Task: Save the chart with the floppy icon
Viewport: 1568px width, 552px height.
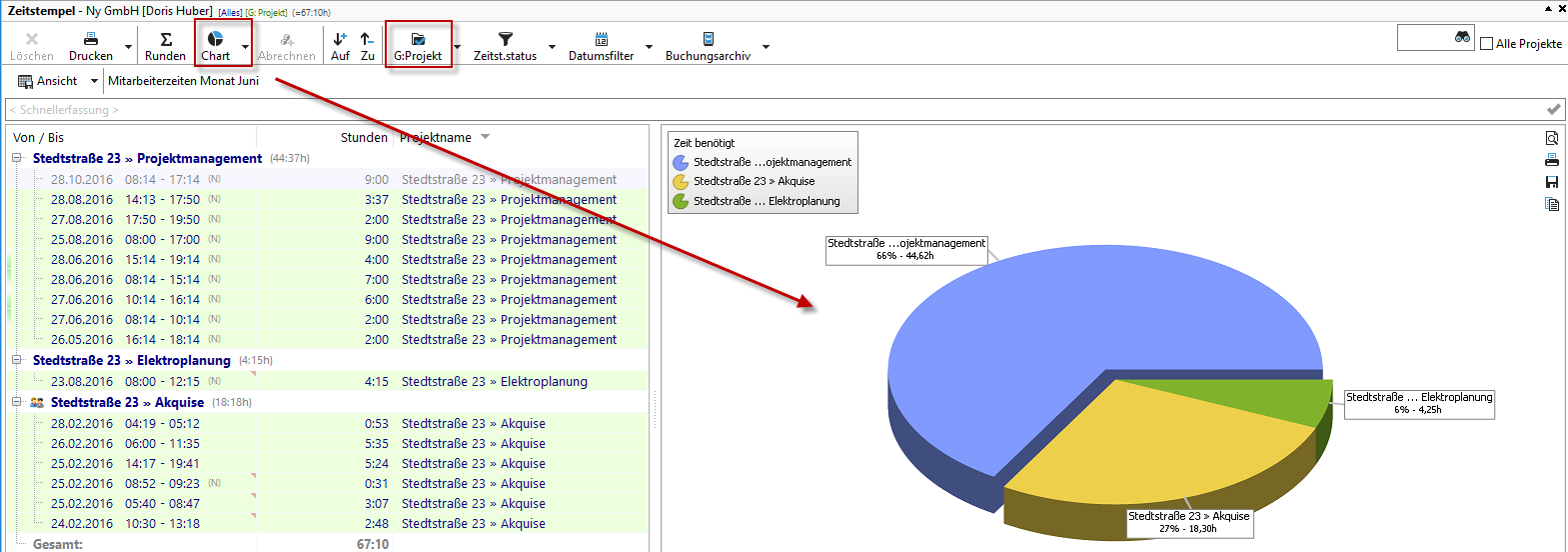Action: click(1552, 182)
